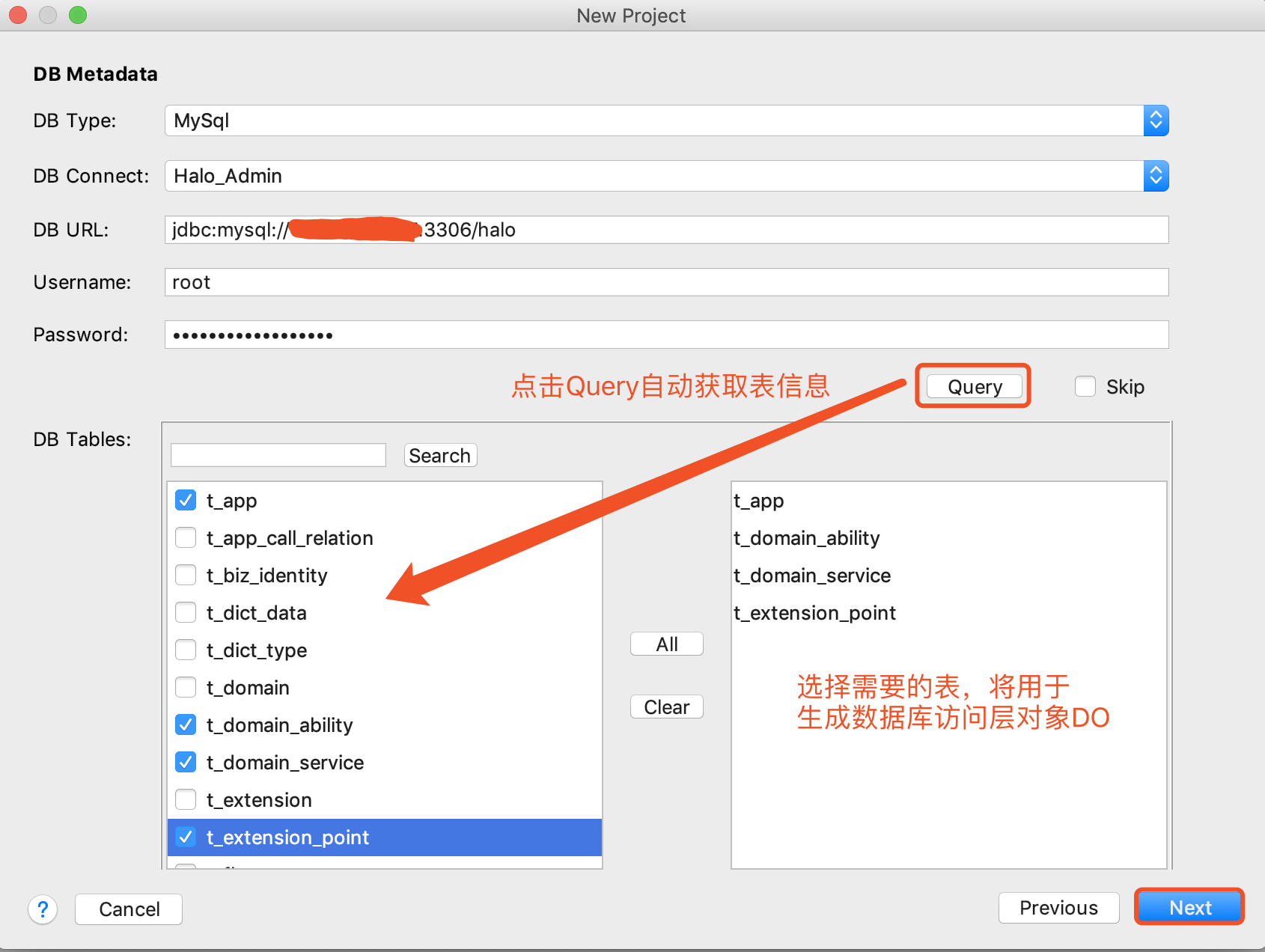Select all tables with All button

click(x=666, y=644)
